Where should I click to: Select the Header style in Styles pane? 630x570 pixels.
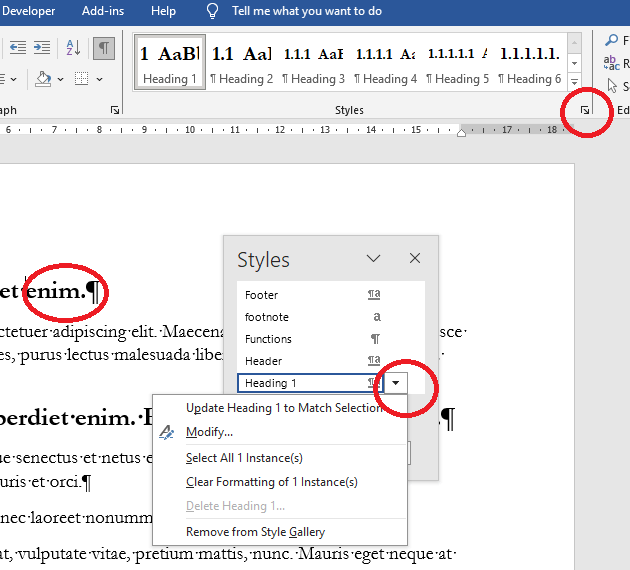click(x=311, y=361)
